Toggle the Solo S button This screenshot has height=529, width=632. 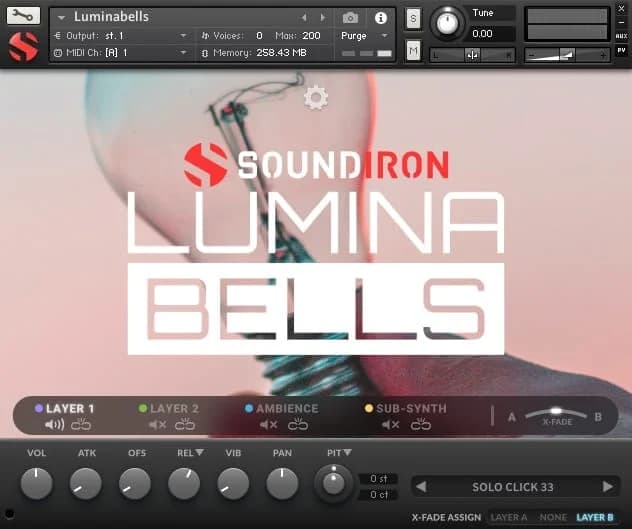click(413, 19)
